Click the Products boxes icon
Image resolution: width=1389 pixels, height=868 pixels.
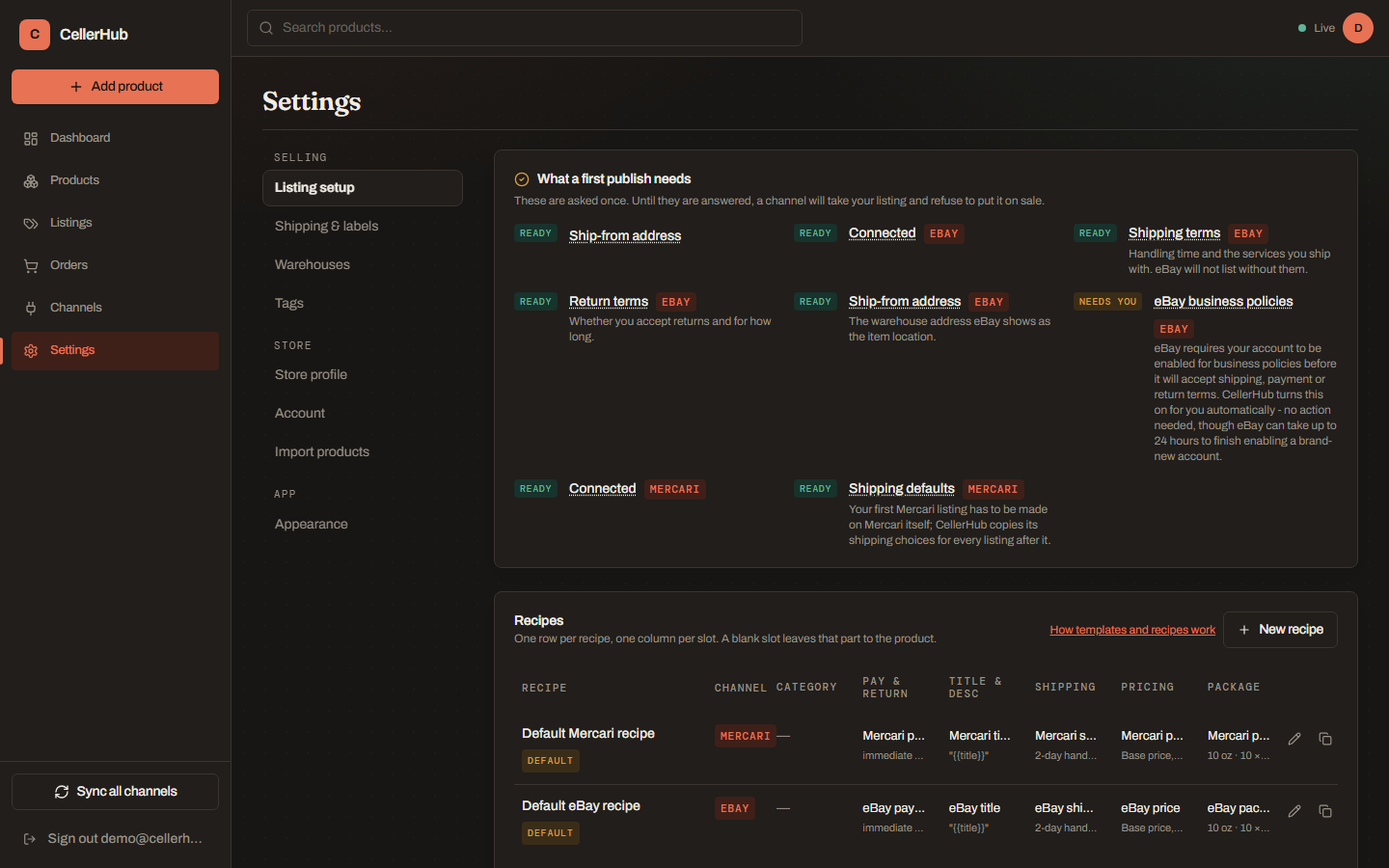pos(31,181)
